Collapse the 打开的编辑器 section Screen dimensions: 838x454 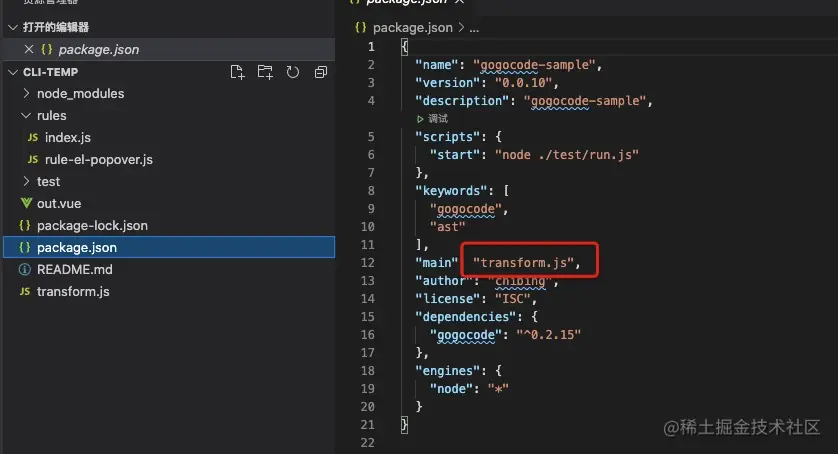click(x=13, y=27)
